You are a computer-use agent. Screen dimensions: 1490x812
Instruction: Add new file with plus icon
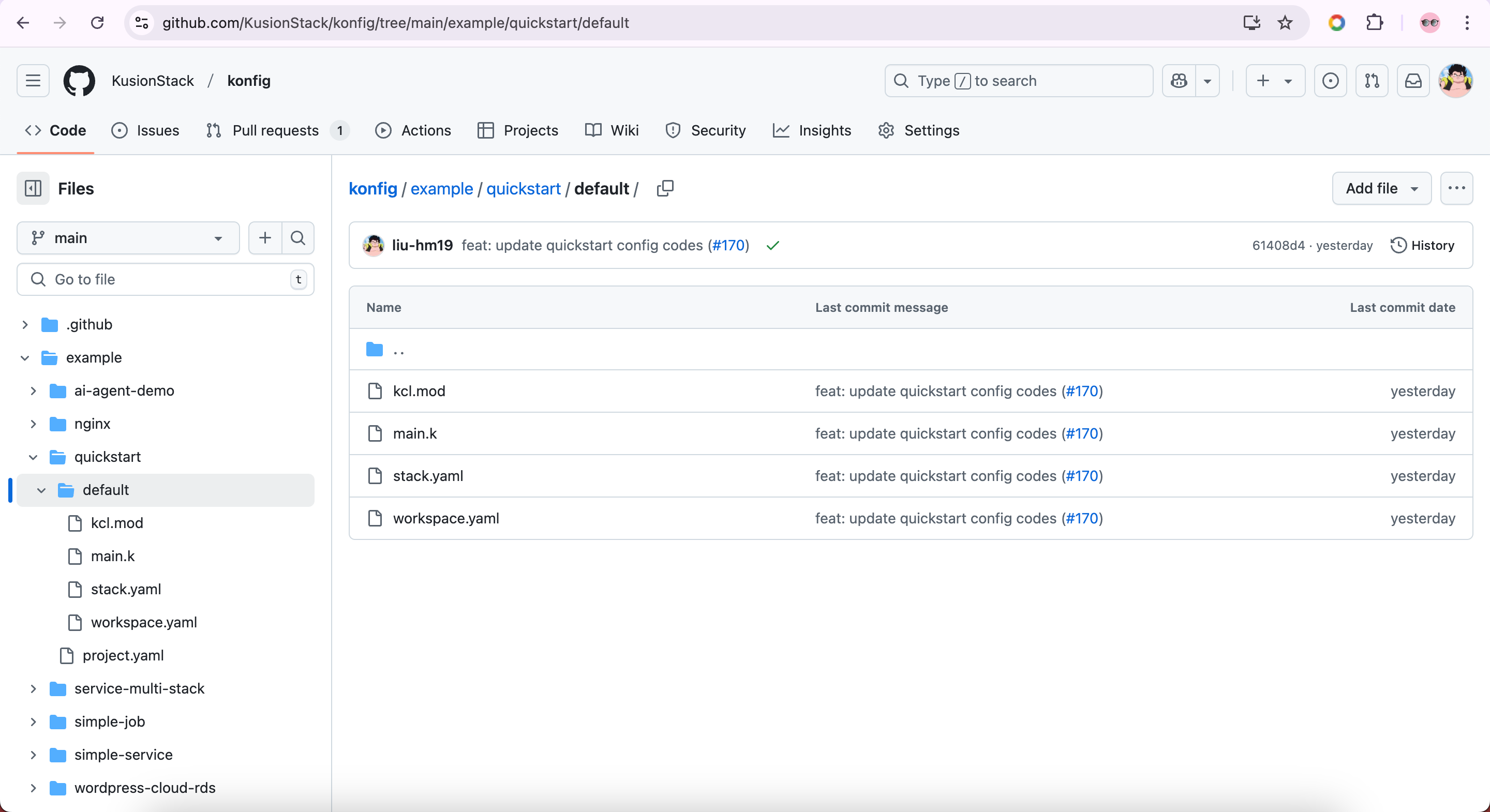[x=265, y=238]
